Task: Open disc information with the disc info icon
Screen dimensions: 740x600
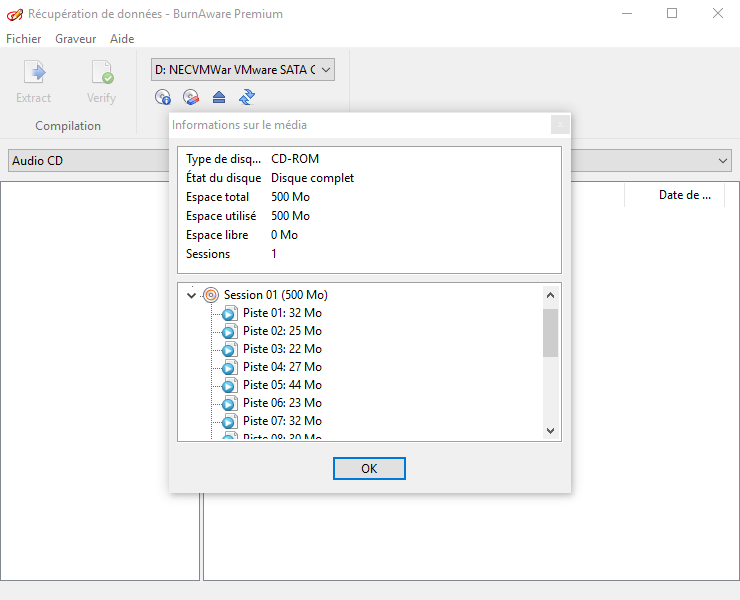Action: 163,97
